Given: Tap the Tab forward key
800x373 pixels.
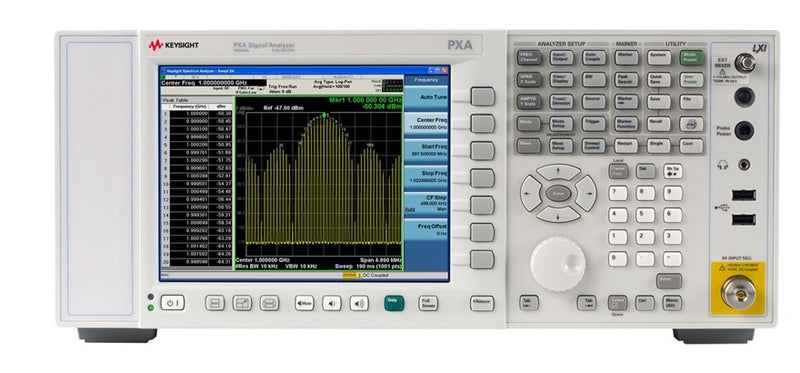Looking at the screenshot, I should (x=587, y=303).
